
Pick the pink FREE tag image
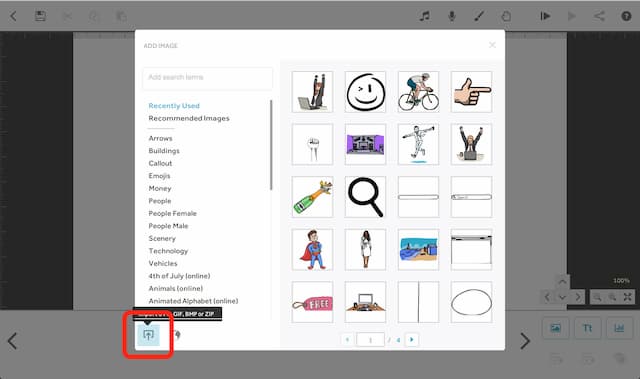tap(313, 302)
